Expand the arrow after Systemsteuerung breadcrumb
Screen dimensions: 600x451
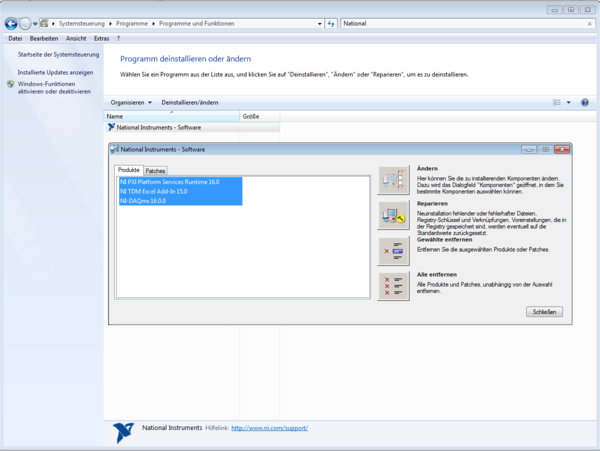[x=110, y=24]
